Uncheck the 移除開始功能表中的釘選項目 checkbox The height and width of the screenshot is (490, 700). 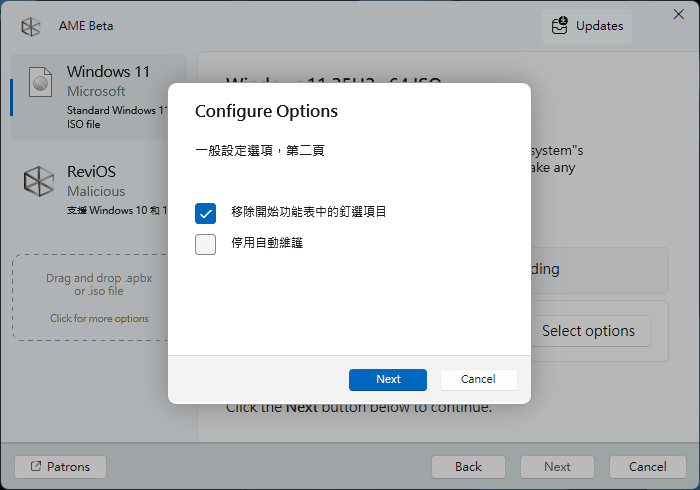[x=206, y=212]
